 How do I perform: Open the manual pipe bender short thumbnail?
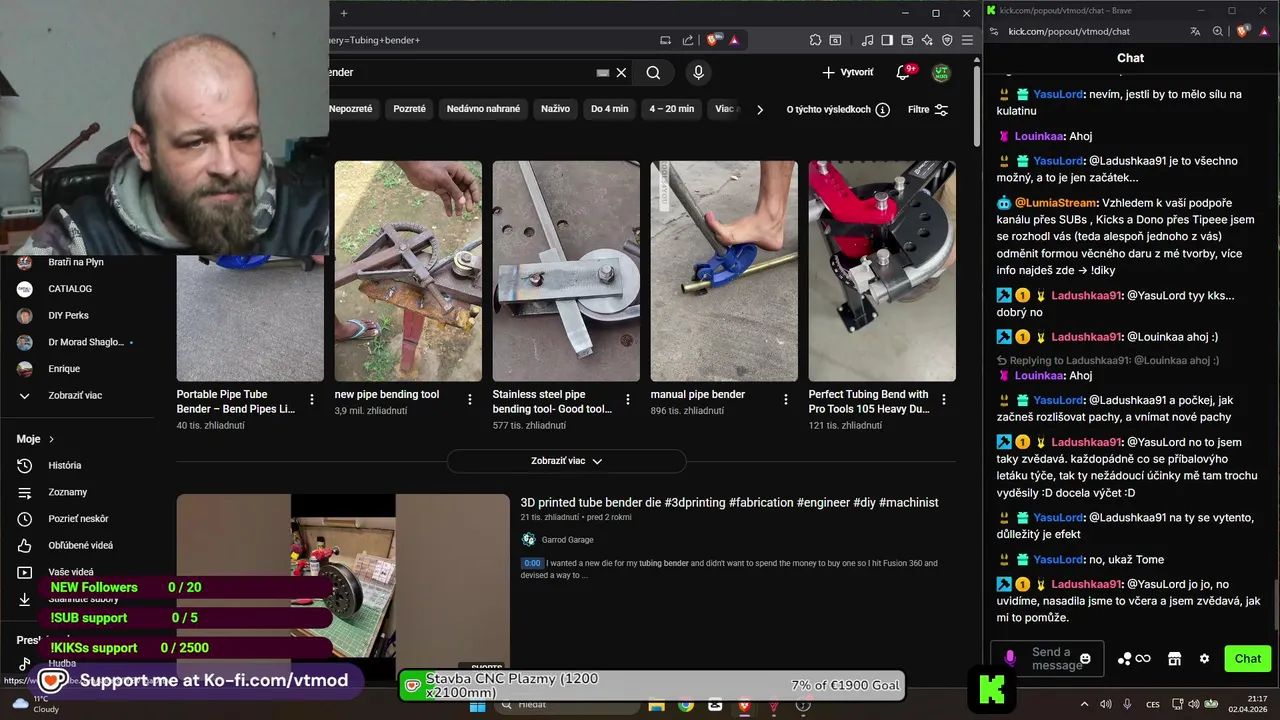pyautogui.click(x=724, y=271)
